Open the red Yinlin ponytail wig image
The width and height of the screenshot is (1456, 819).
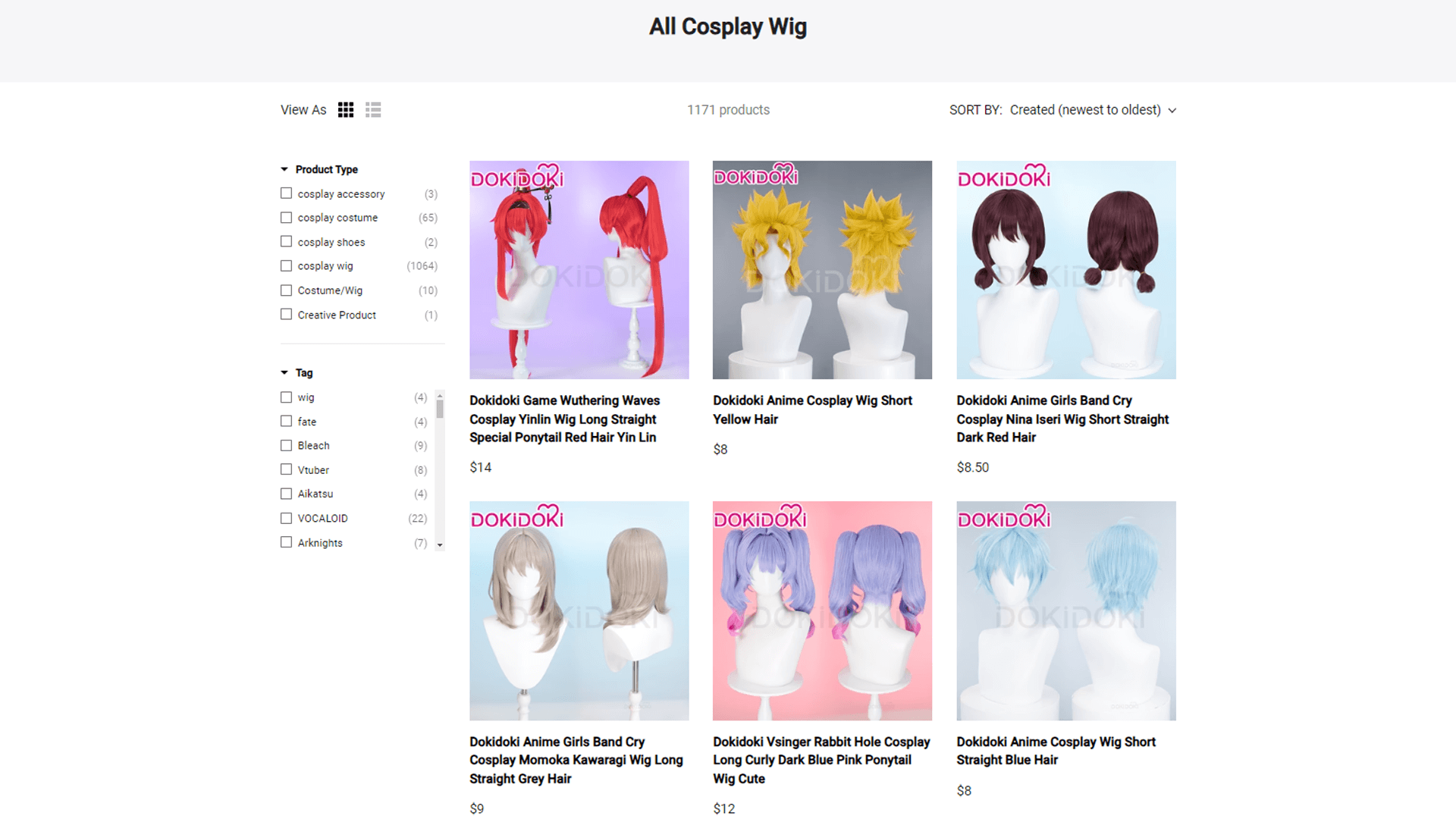point(579,270)
